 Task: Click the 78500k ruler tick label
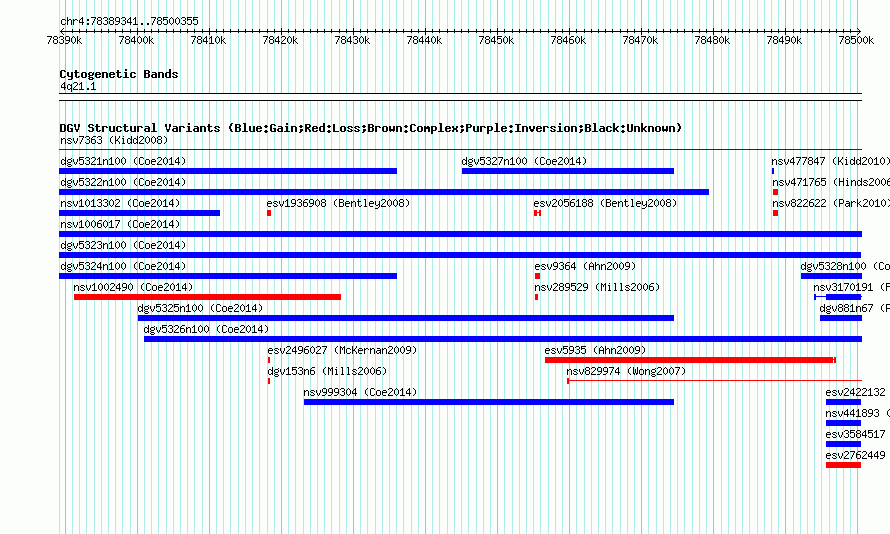(x=856, y=40)
